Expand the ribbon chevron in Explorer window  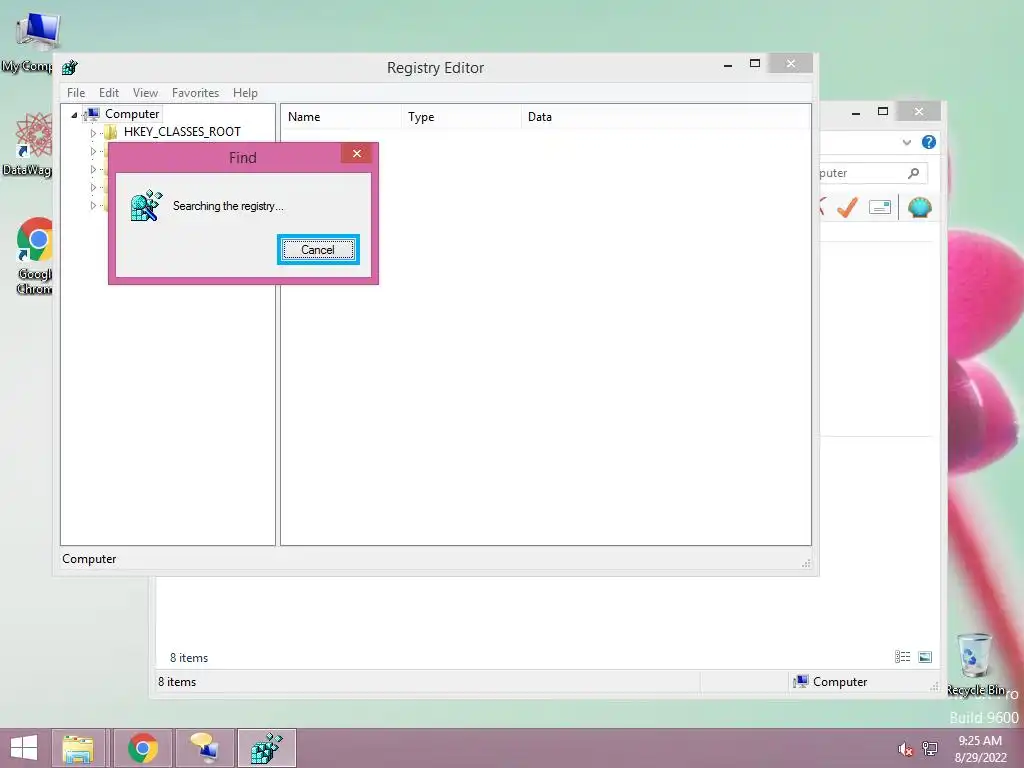(906, 142)
